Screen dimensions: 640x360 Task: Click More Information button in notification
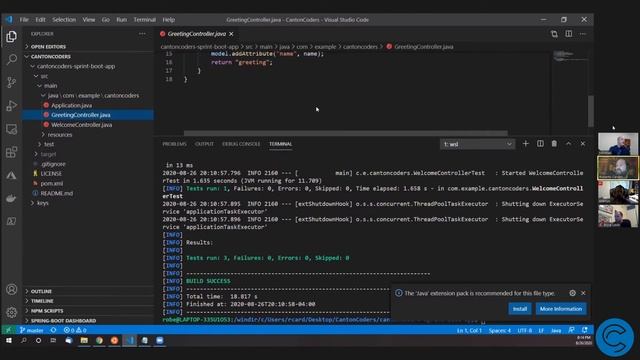(x=561, y=309)
